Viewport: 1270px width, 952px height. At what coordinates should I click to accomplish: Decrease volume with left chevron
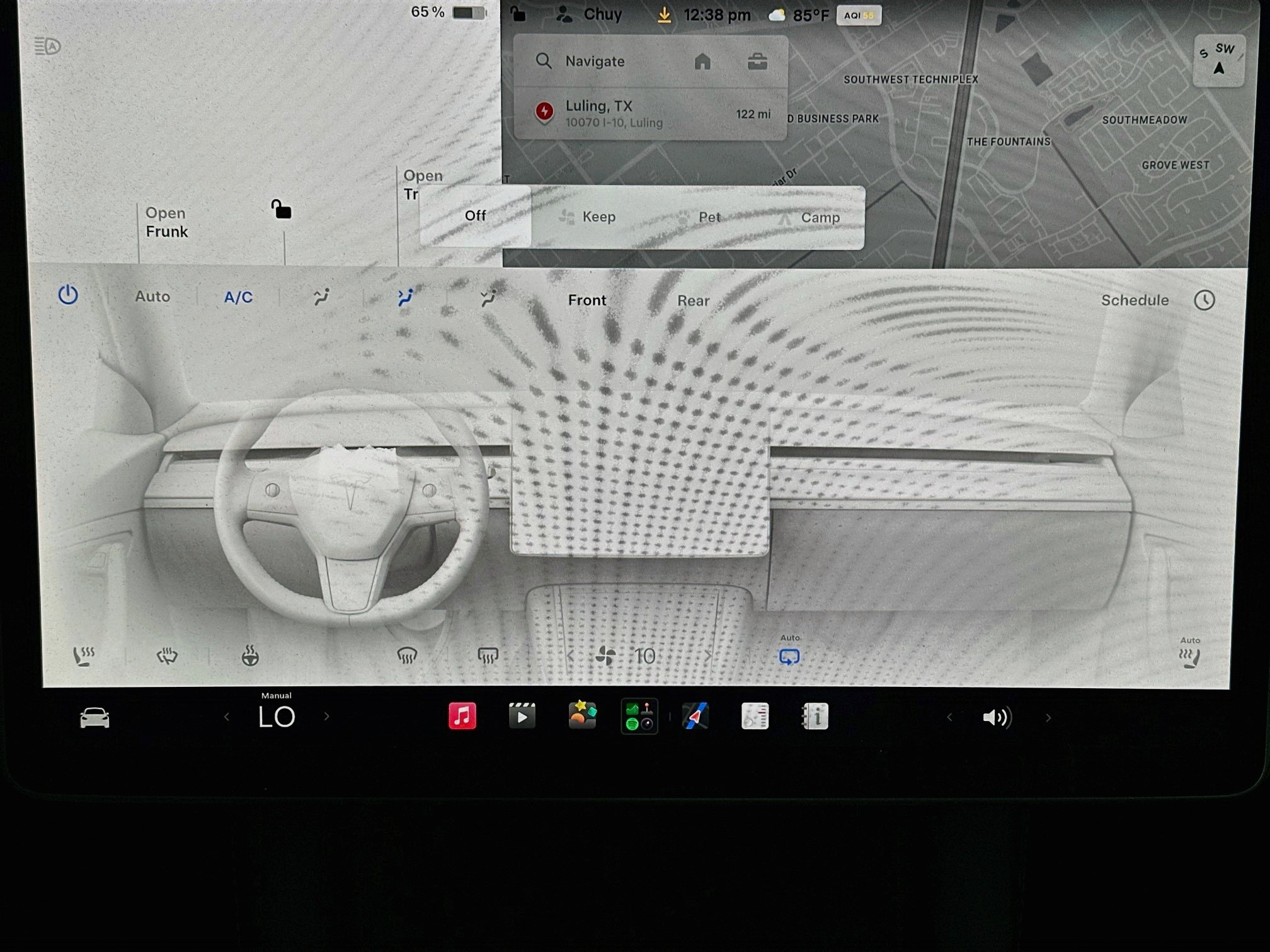click(x=949, y=717)
